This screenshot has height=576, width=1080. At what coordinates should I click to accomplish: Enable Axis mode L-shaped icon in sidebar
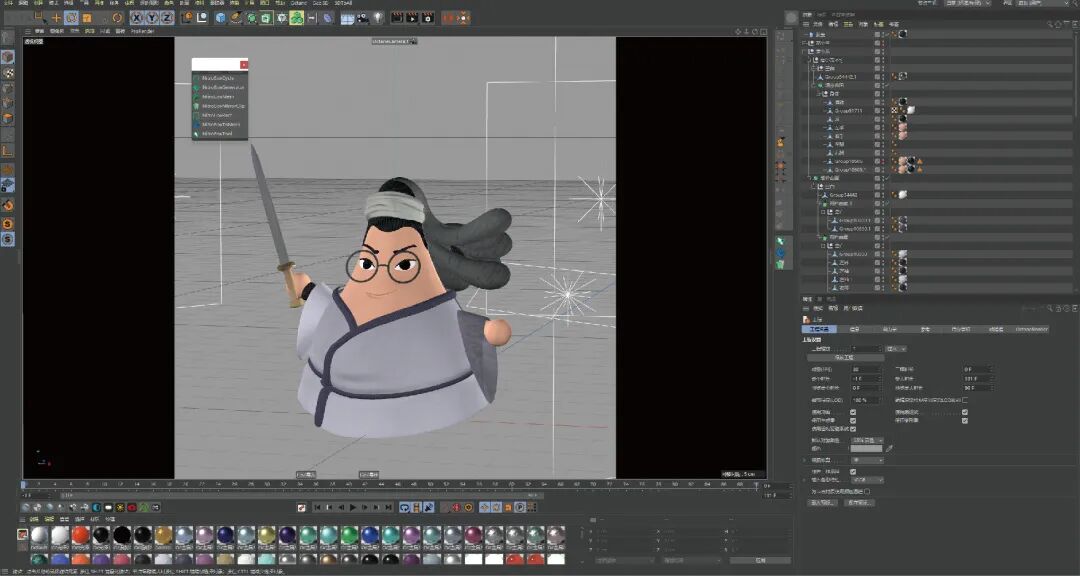point(8,151)
